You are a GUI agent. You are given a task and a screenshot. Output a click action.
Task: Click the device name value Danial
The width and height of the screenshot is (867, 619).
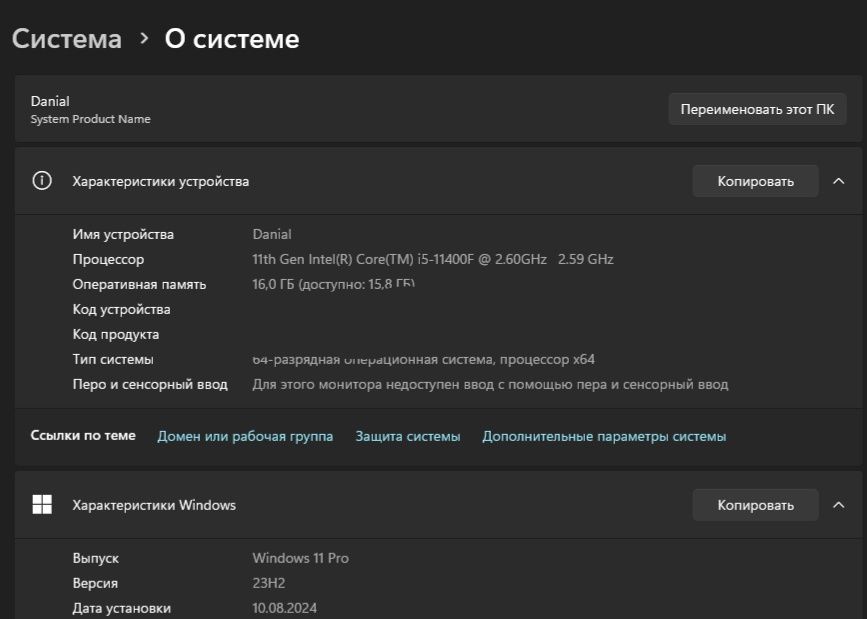click(271, 234)
